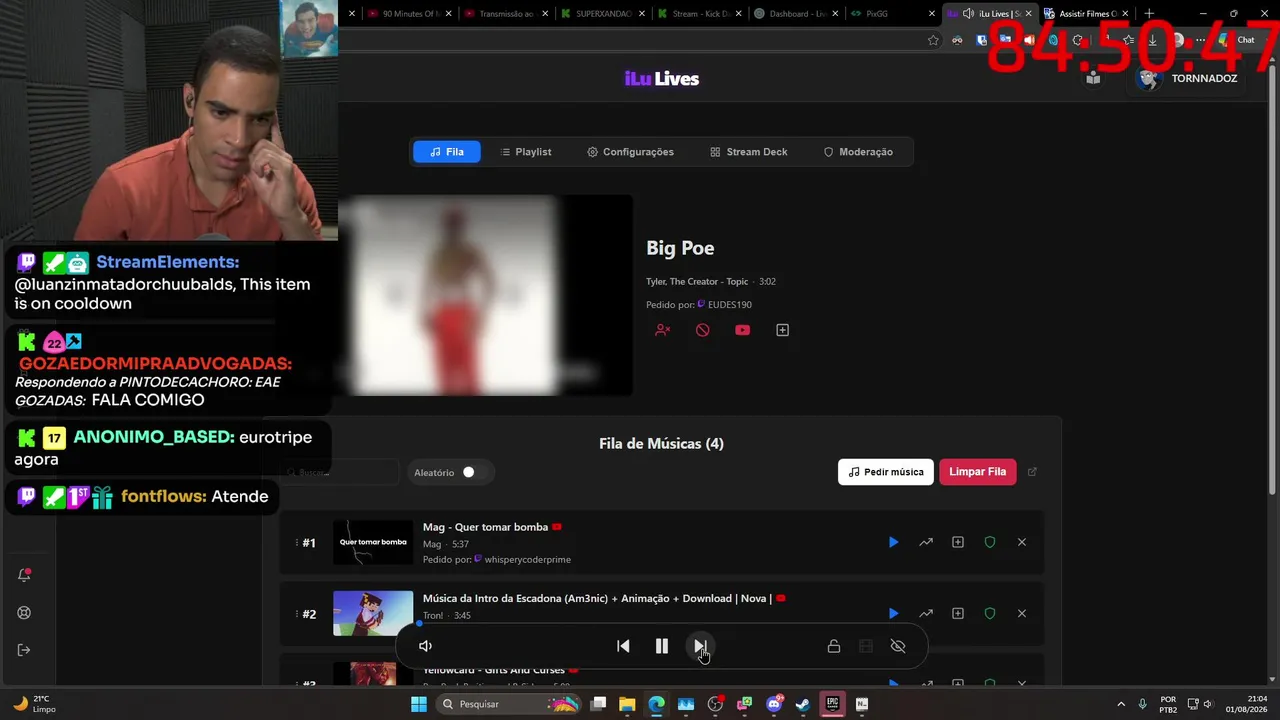Image resolution: width=1280 pixels, height=720 pixels.
Task: Toggle the crossed-eye visibility icon in player
Action: [x=898, y=646]
